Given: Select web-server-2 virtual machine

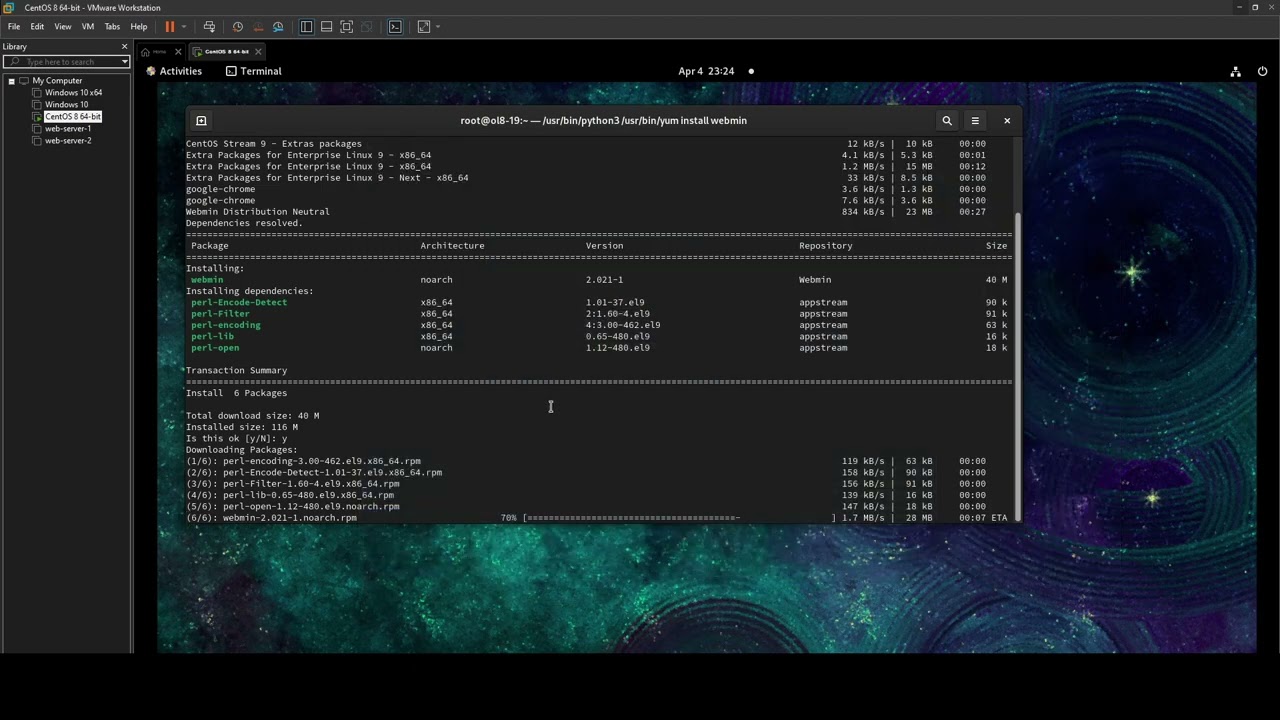Looking at the screenshot, I should click(x=68, y=141).
